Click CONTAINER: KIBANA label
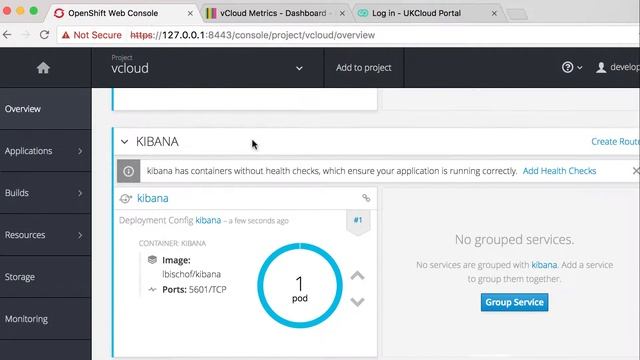Screen dimensions: 640x360 coord(172,244)
